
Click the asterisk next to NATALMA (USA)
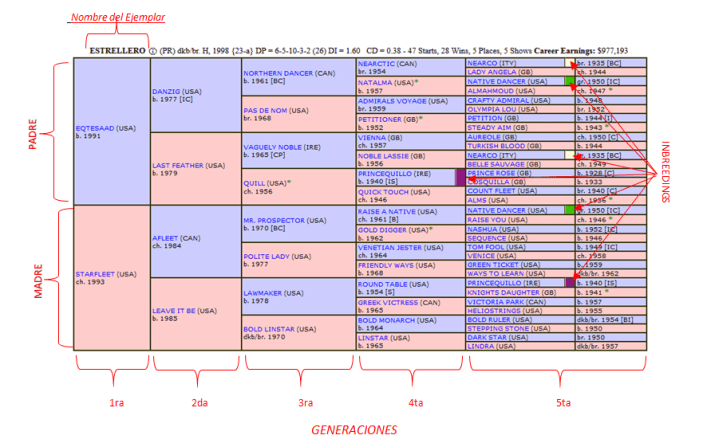415,81
